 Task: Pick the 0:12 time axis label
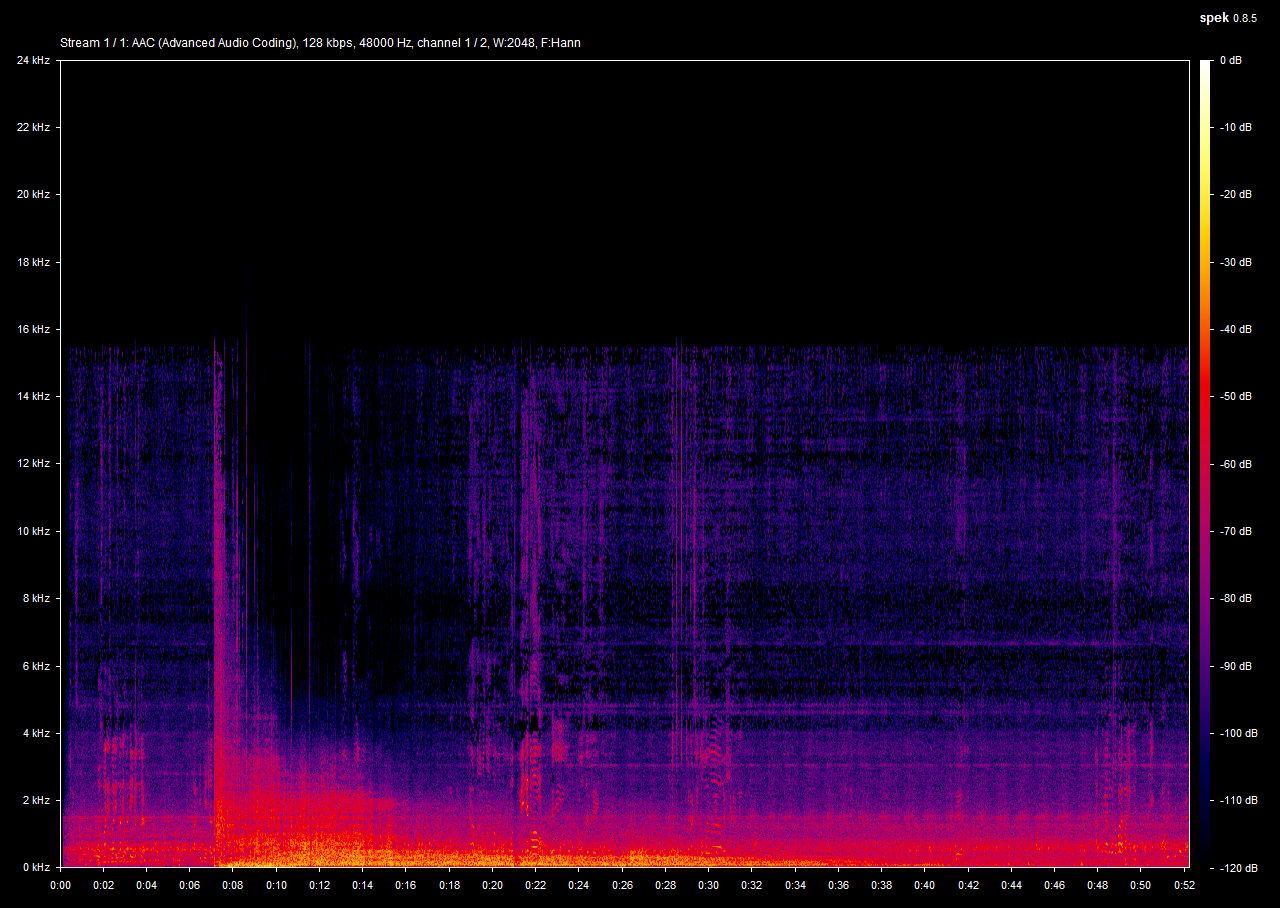pyautogui.click(x=319, y=885)
